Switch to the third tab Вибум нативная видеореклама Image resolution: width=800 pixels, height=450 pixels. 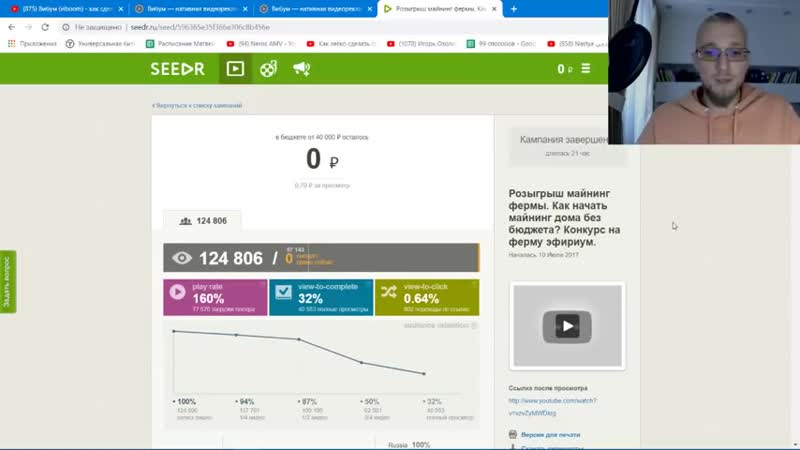click(x=316, y=9)
